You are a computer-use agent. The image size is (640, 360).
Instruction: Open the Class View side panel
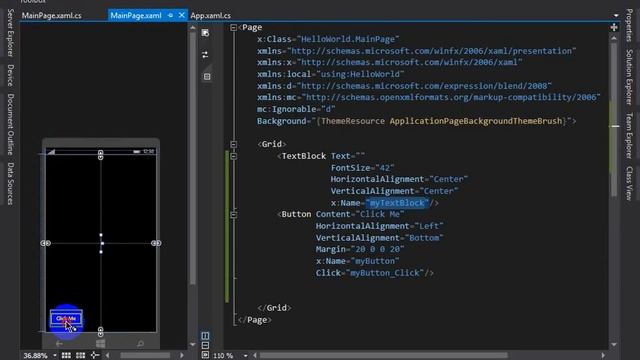point(629,183)
